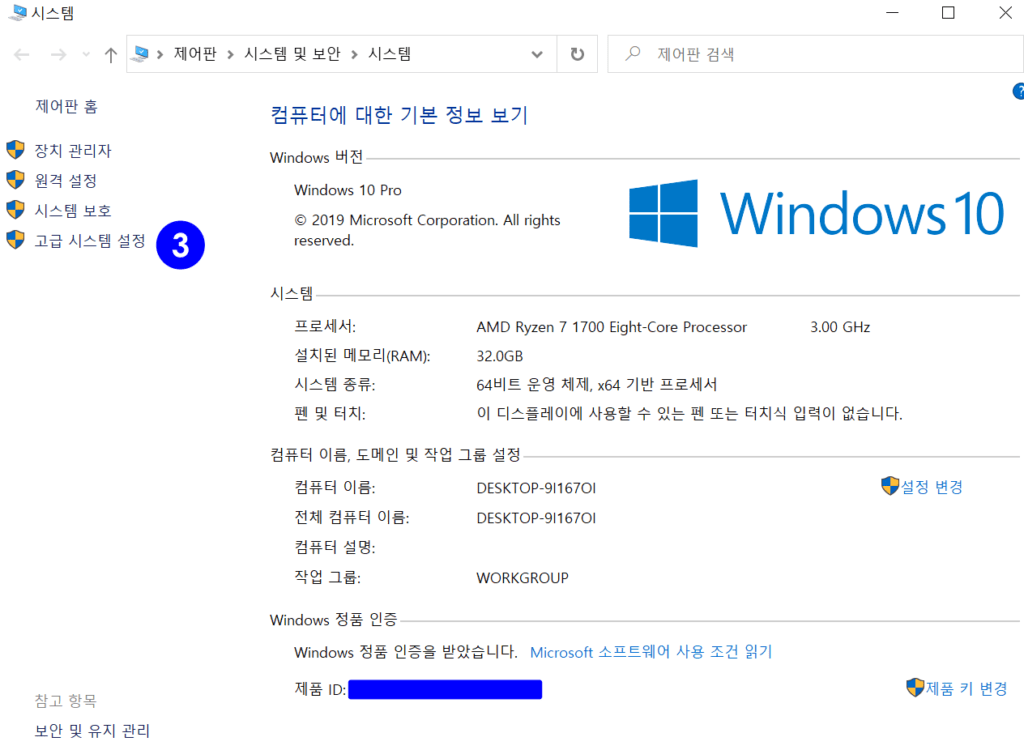Viewport: 1024px width, 750px height.
Task: Click the 제품 키 변경 link
Action: pyautogui.click(x=966, y=688)
